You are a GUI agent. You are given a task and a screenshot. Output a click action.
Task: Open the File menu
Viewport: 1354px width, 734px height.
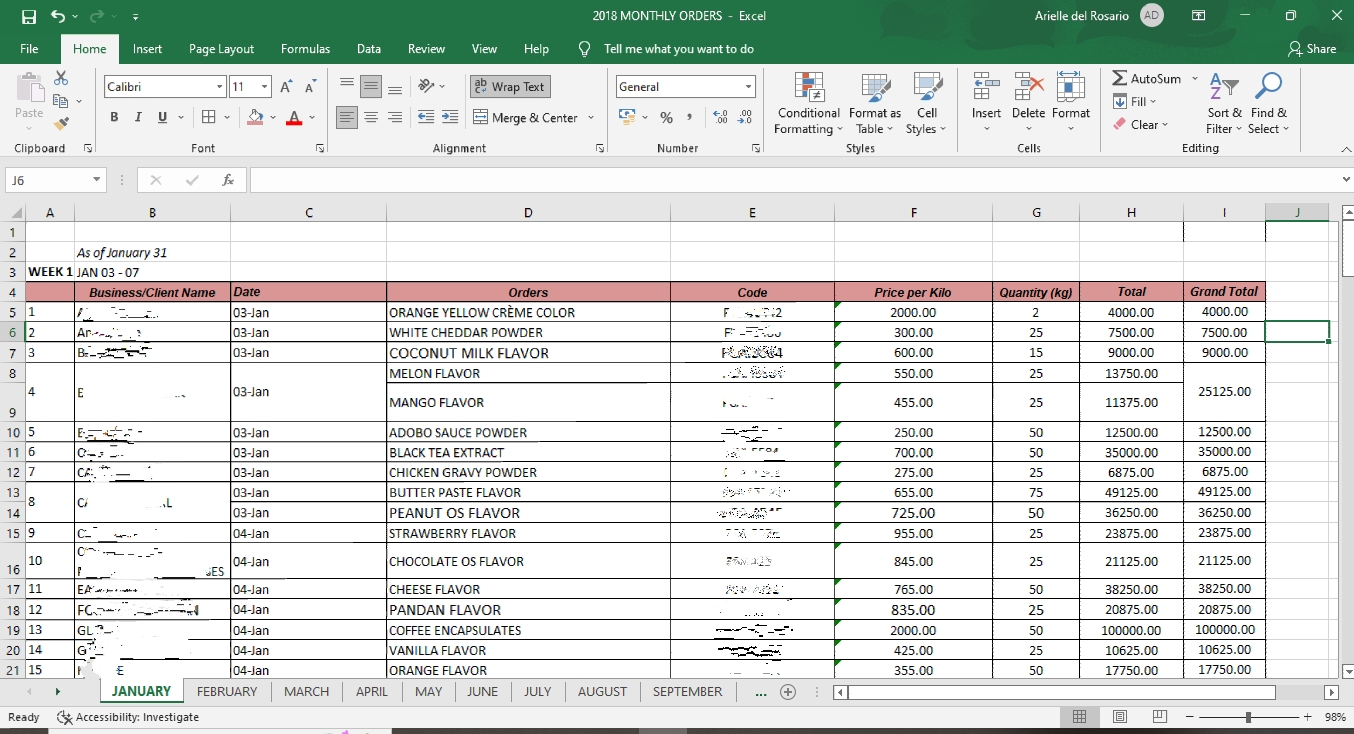click(x=29, y=49)
